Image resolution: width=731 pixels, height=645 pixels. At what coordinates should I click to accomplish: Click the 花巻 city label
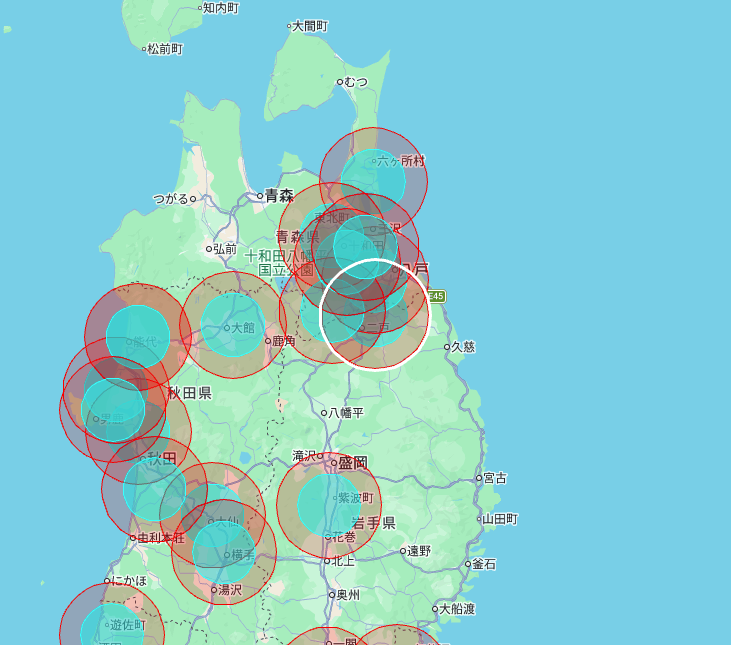pos(344,537)
